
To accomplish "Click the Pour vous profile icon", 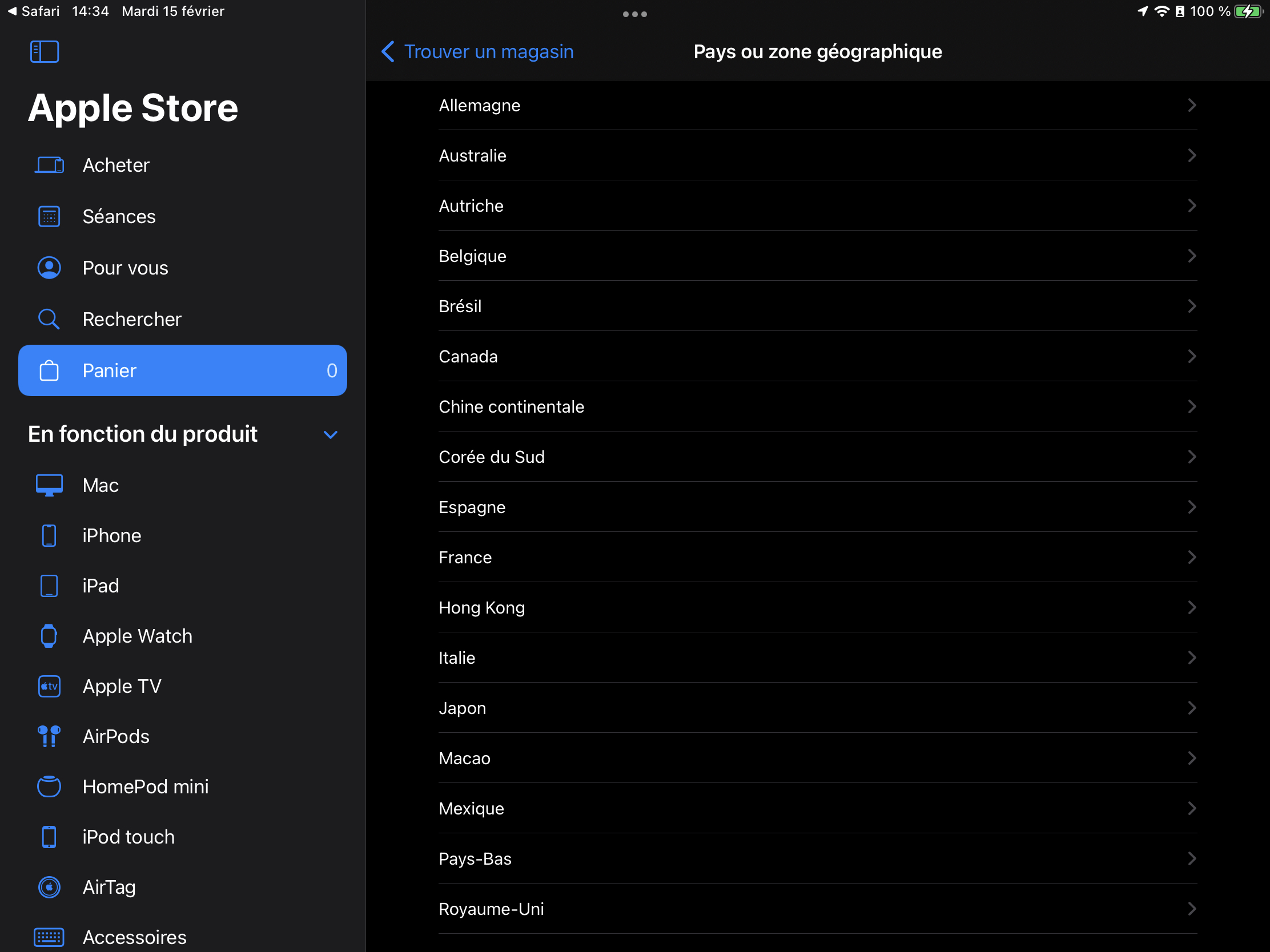I will point(49,268).
